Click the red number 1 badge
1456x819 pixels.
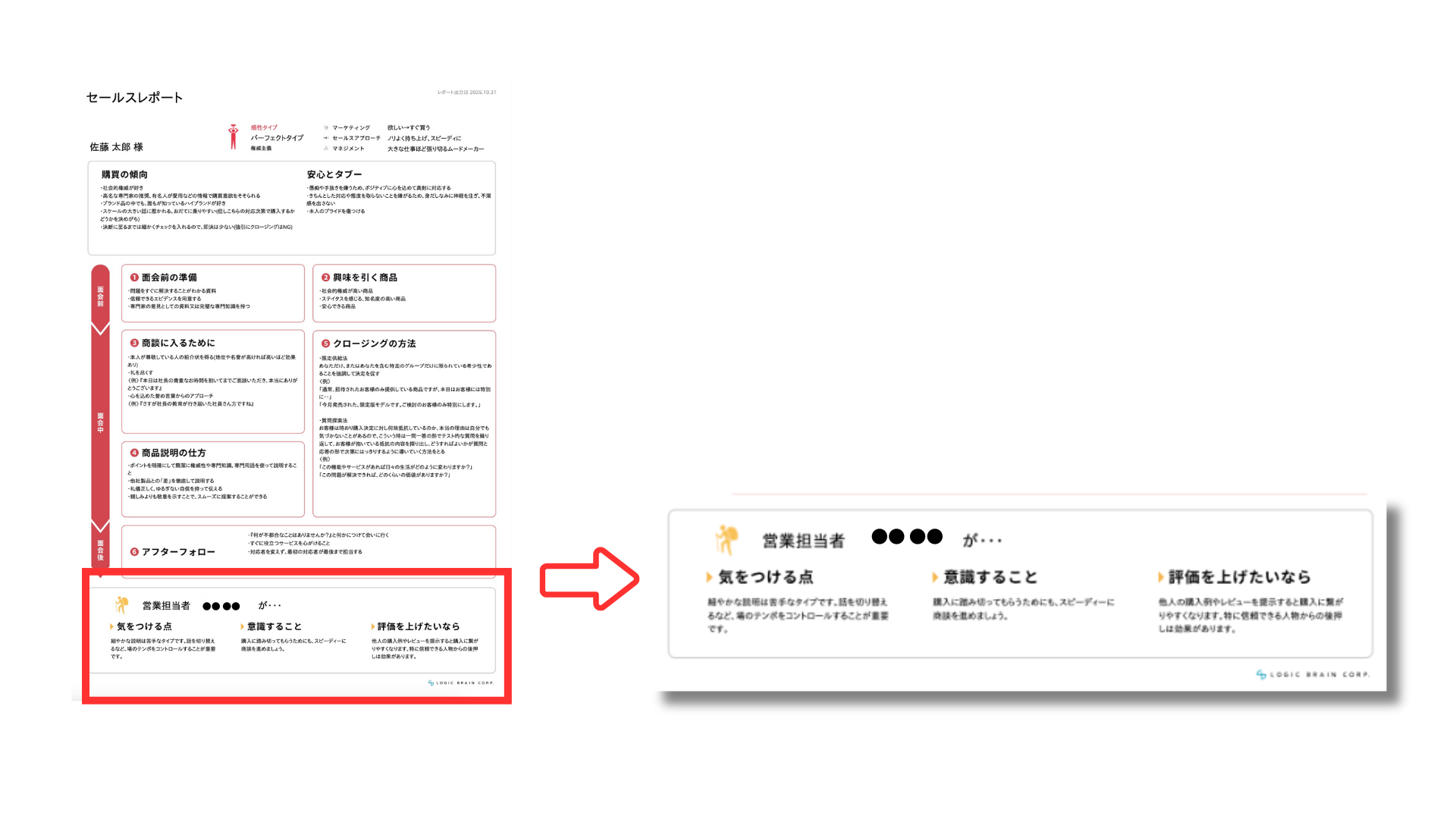134,278
